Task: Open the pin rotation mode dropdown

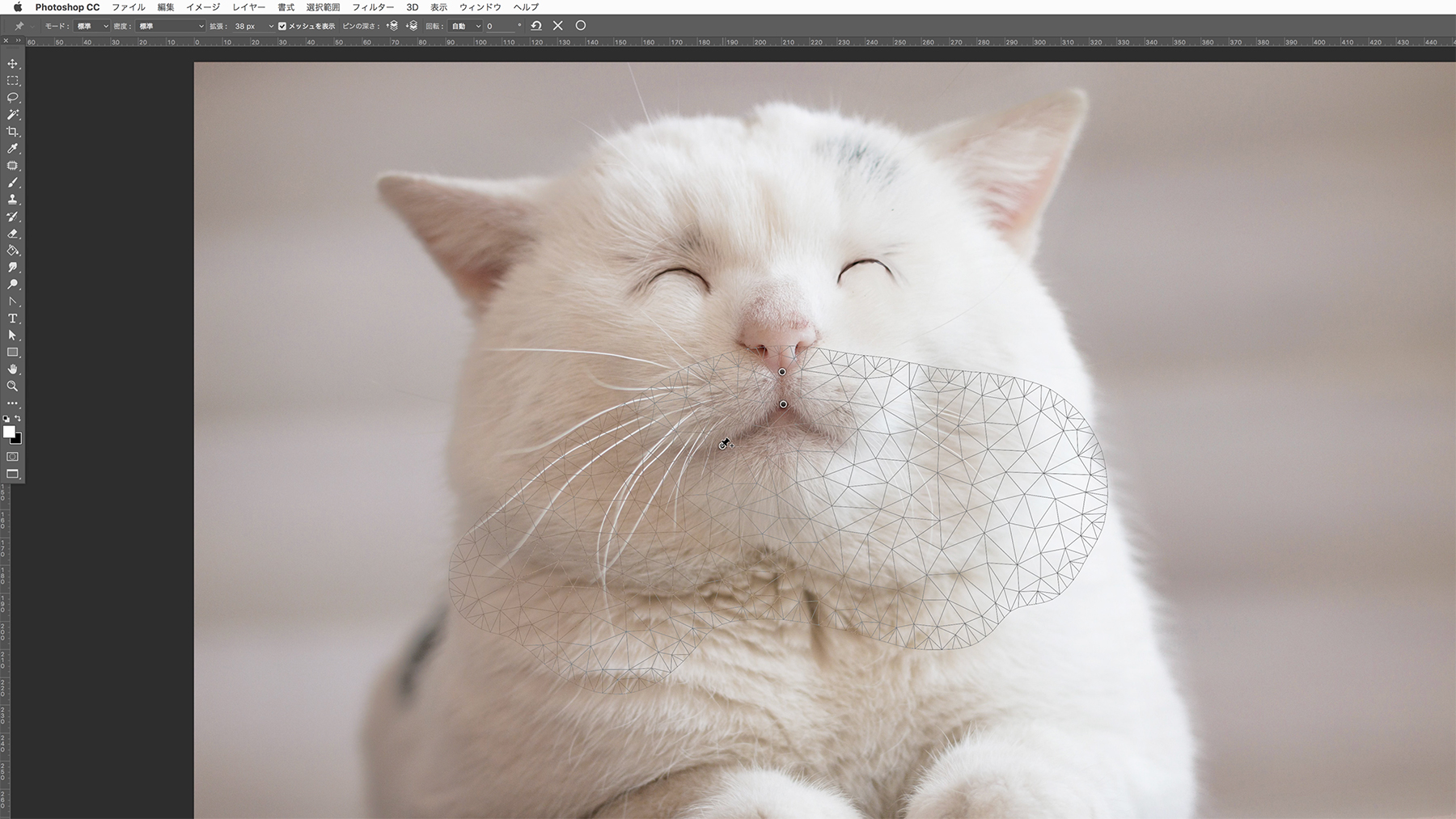Action: point(466,26)
